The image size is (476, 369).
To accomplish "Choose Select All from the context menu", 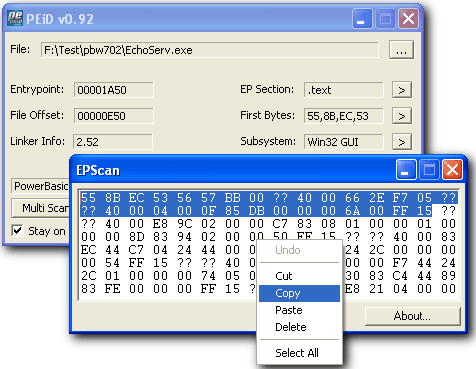I will point(299,353).
